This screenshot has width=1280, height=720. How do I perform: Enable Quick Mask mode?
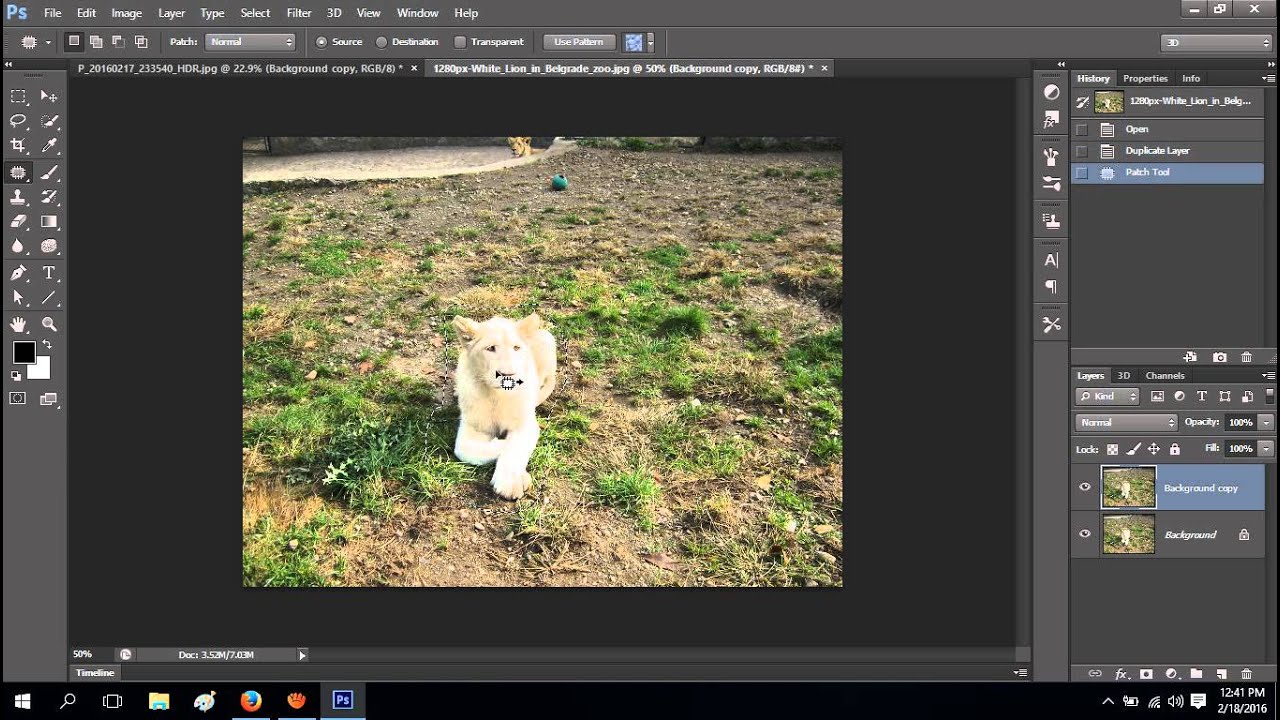pos(18,399)
